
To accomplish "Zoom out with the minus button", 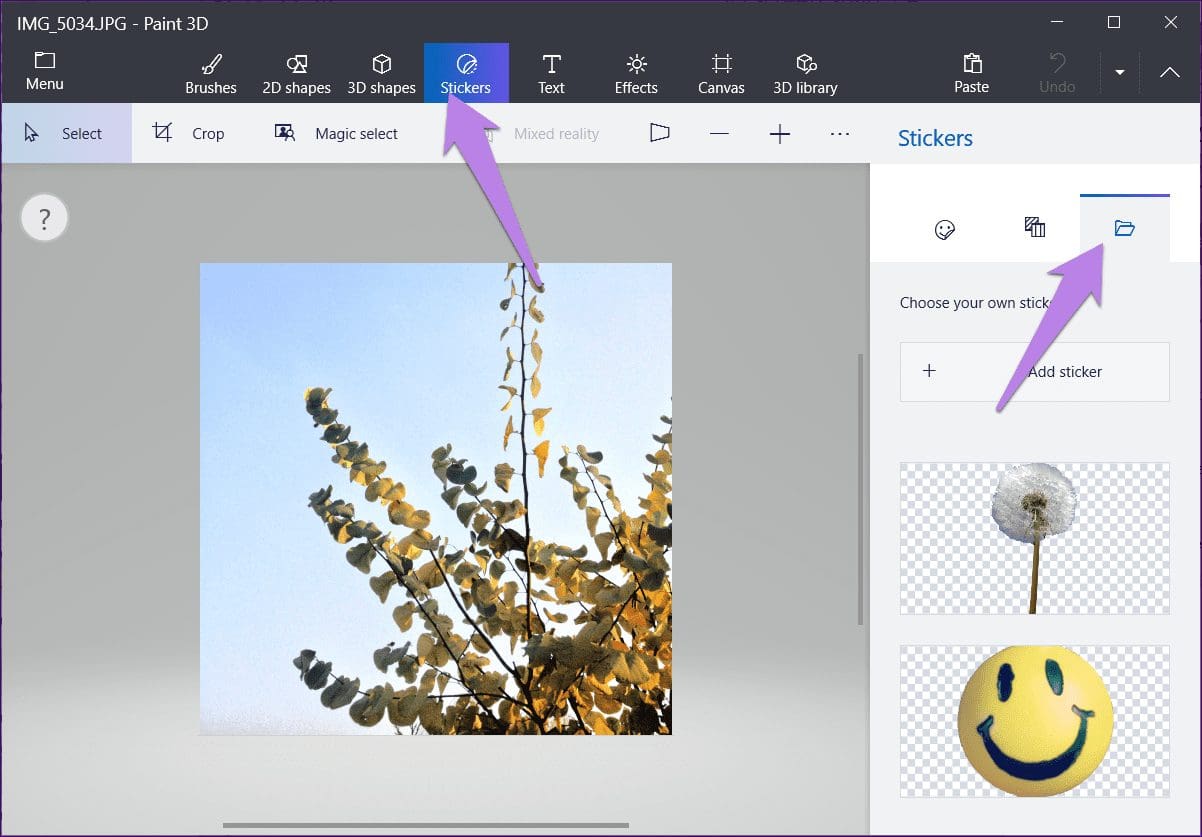I will click(719, 133).
